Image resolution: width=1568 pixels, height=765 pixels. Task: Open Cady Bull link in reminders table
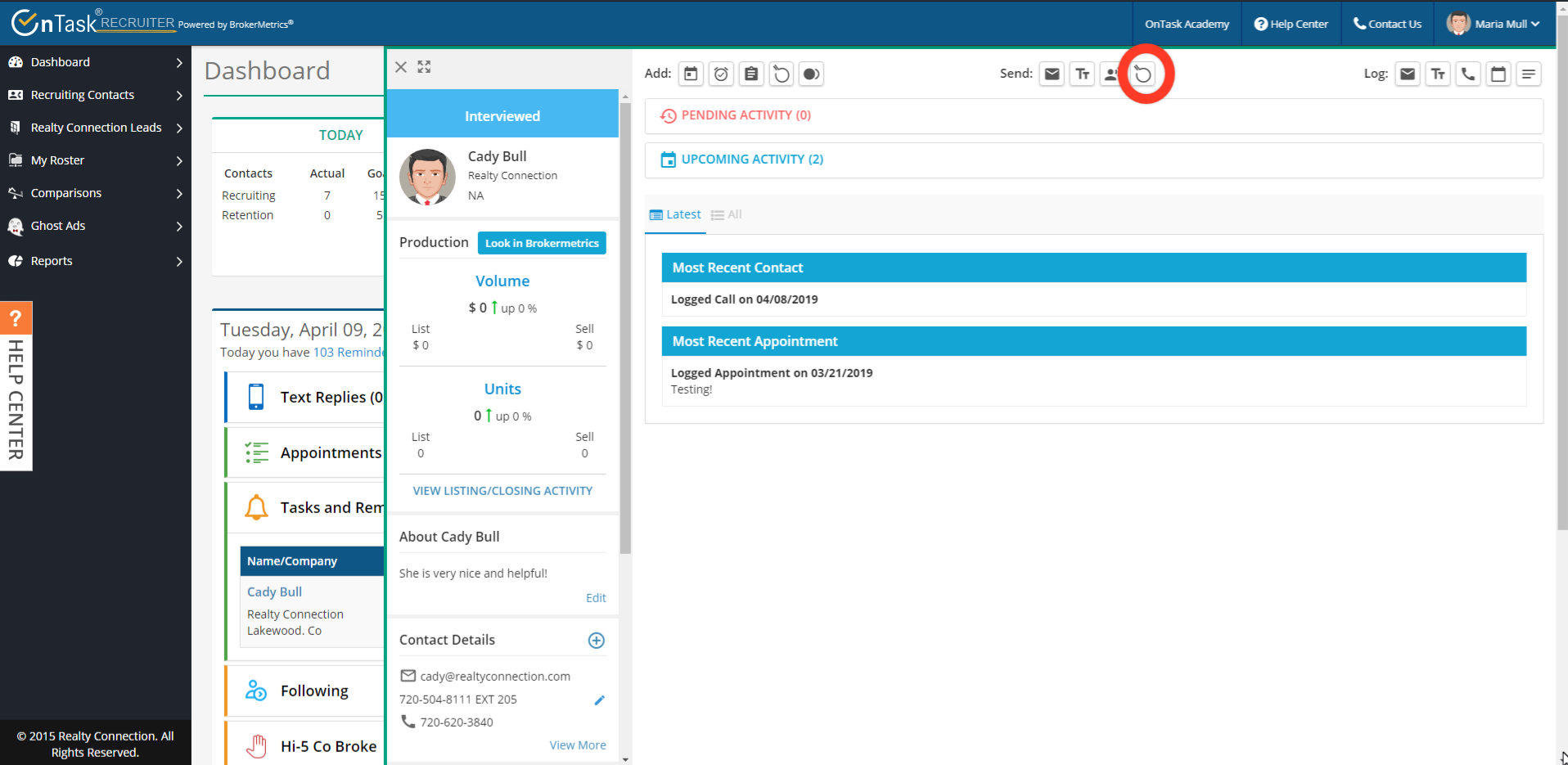[274, 592]
